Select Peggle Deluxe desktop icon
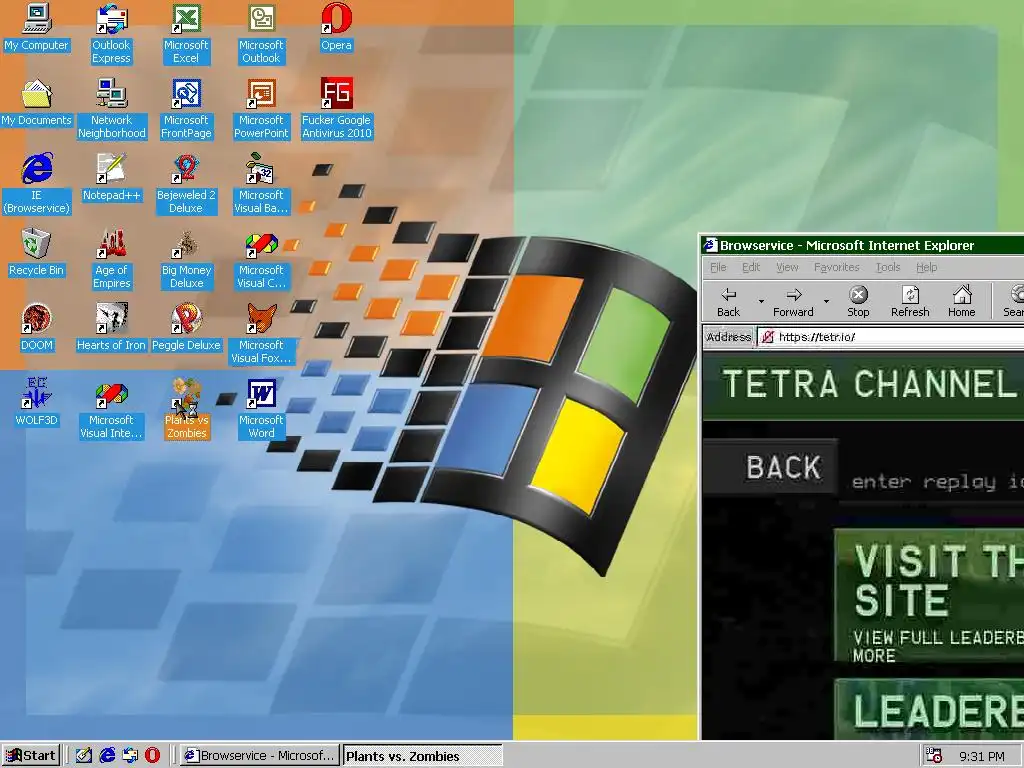This screenshot has height=768, width=1024. point(186,328)
